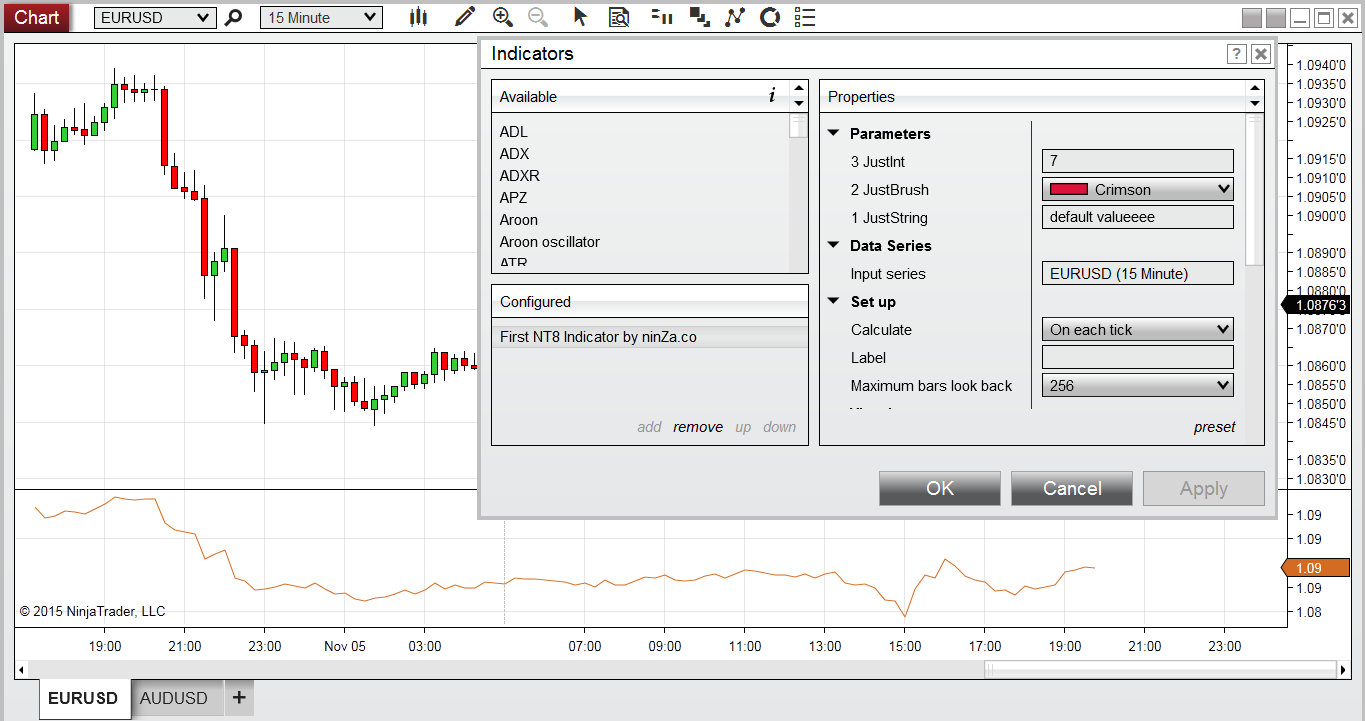
Task: Click the down arrow in Available header
Action: 798,103
